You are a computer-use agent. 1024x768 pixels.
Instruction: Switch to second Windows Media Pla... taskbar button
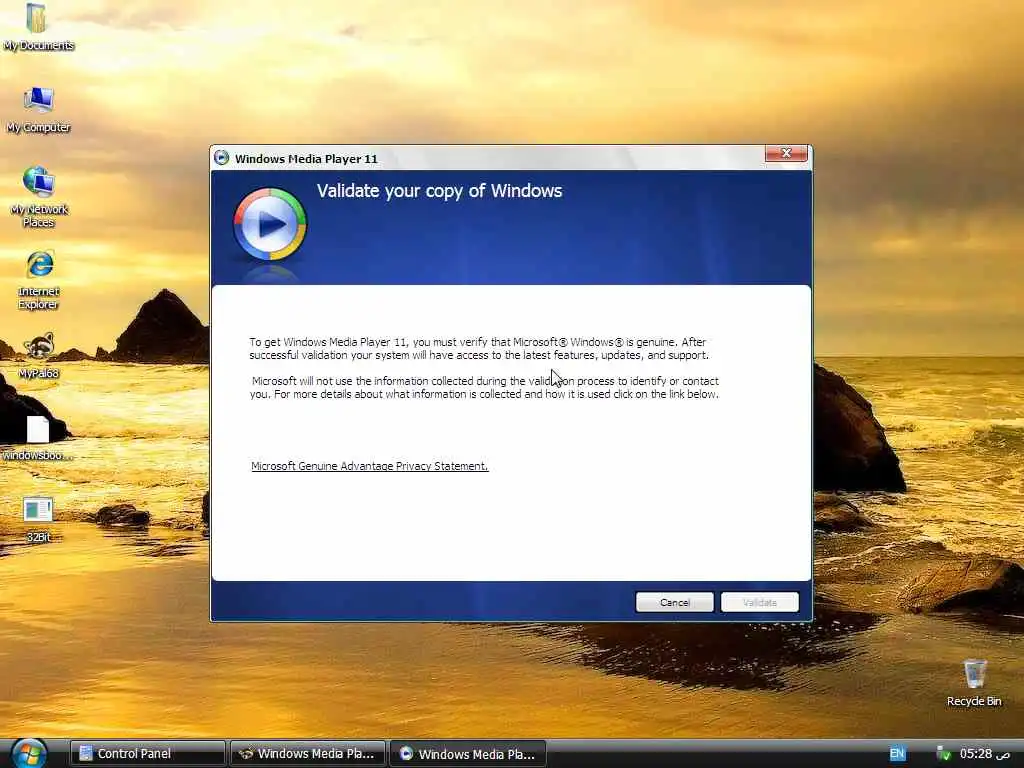[x=468, y=754]
